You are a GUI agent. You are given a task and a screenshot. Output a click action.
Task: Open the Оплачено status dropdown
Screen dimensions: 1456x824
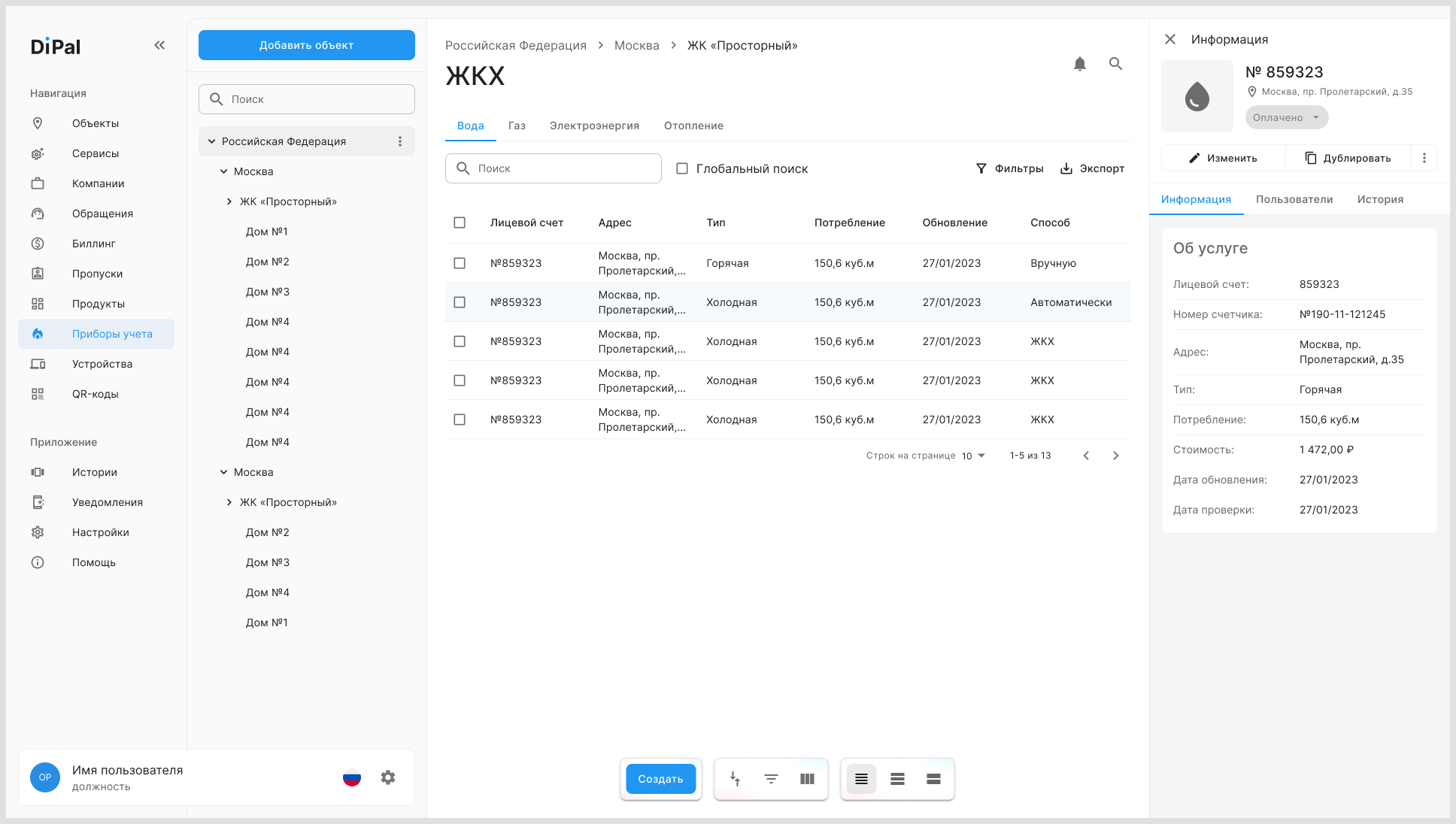(x=1287, y=117)
